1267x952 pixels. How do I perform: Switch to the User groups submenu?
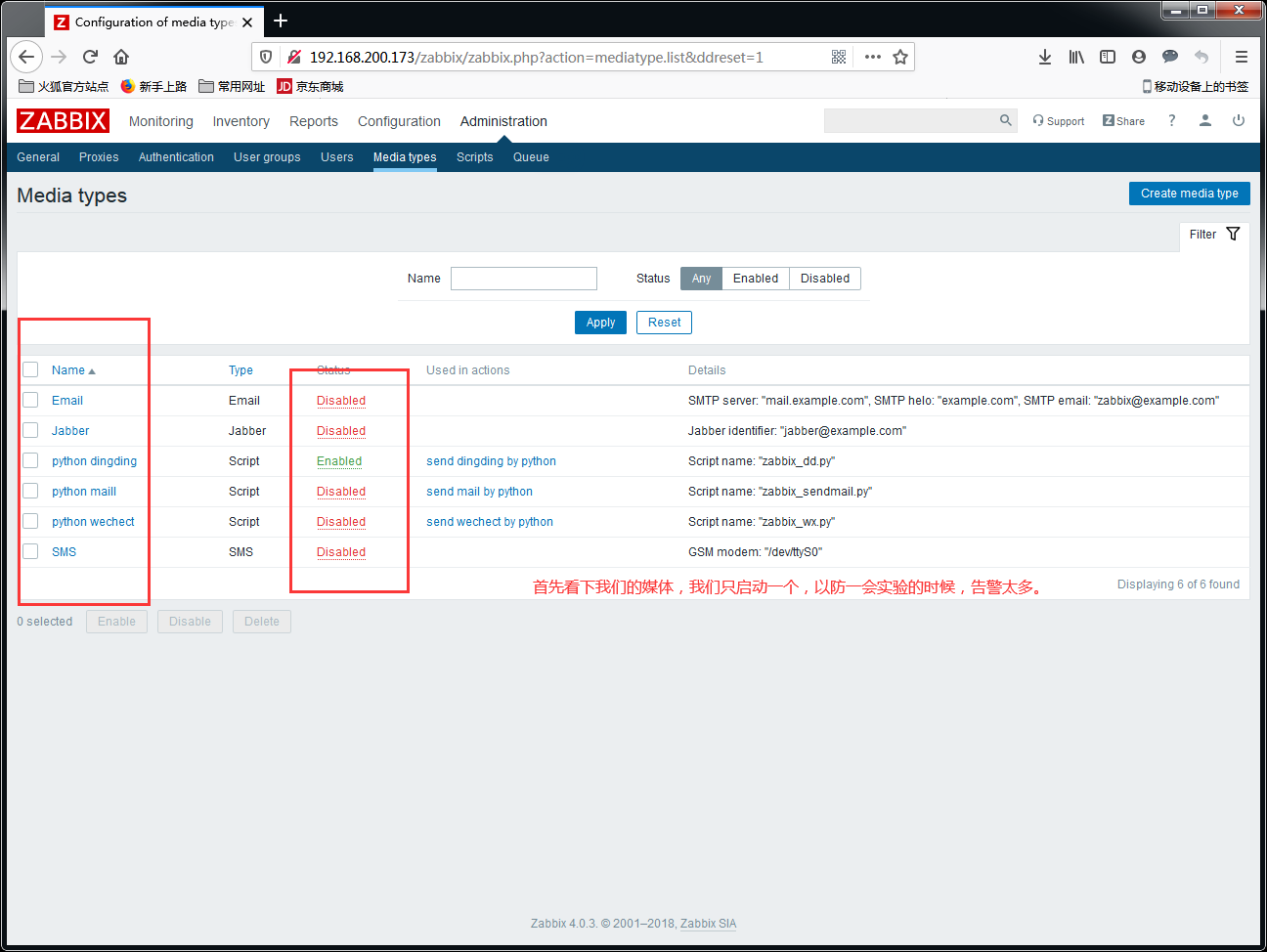(x=267, y=157)
